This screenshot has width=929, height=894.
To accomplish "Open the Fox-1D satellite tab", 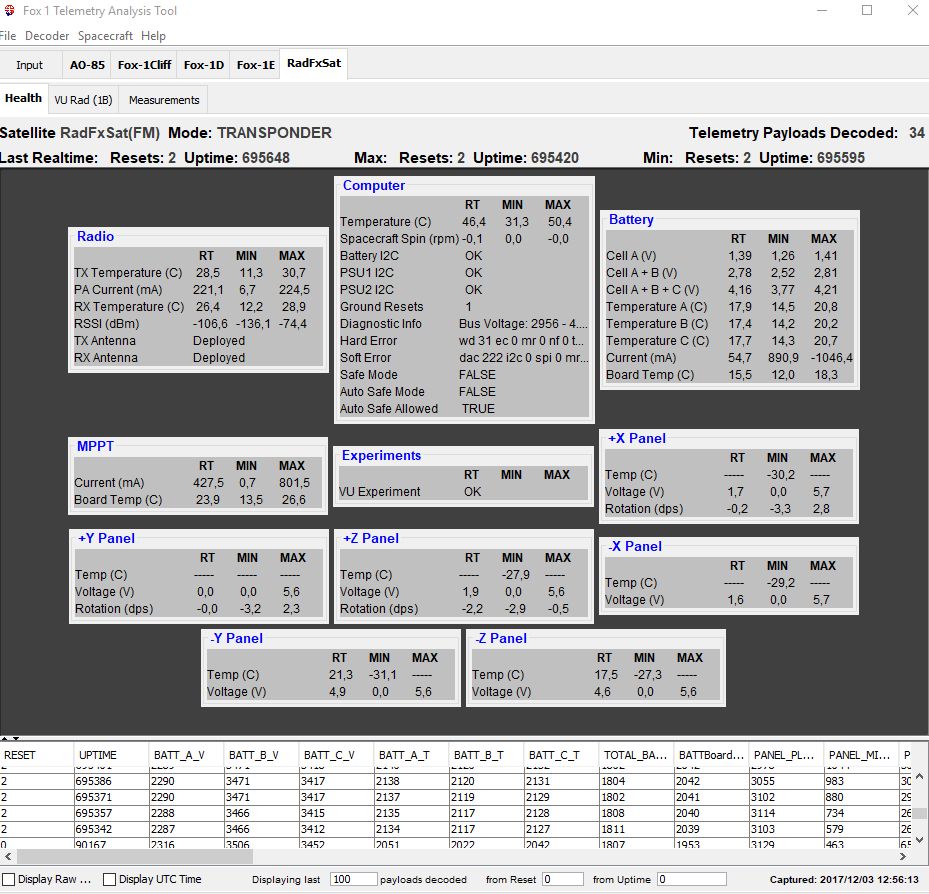I will click(203, 65).
